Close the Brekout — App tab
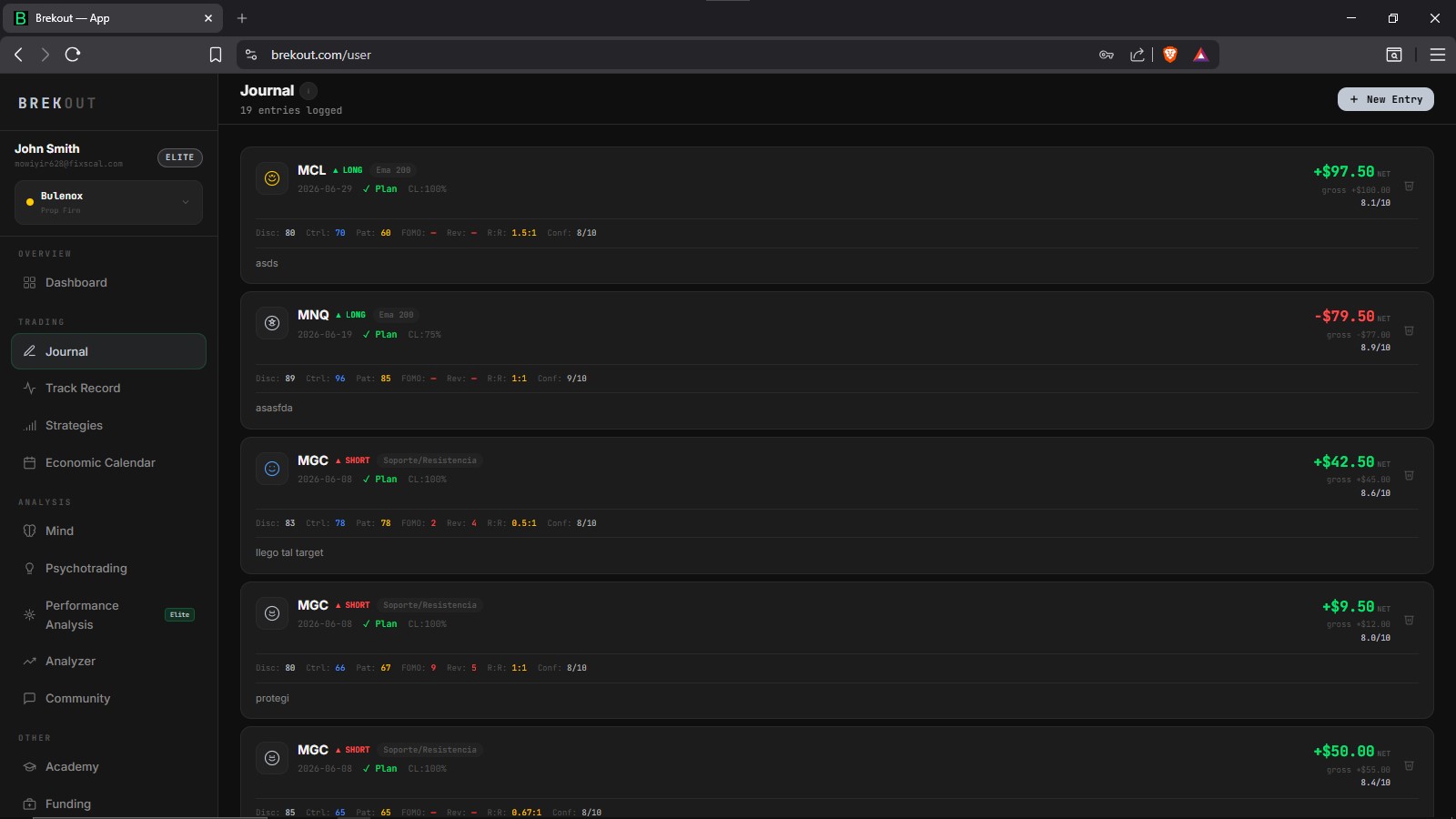 tap(207, 18)
